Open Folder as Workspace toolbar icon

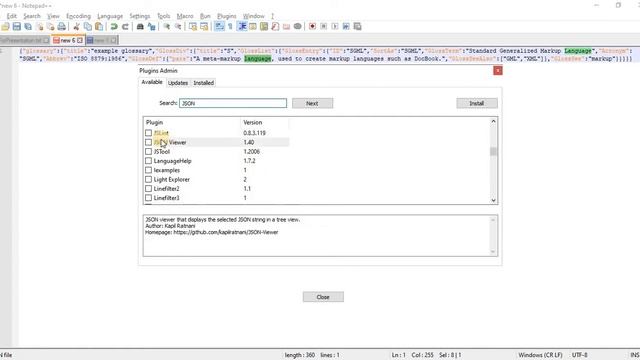coord(287,27)
